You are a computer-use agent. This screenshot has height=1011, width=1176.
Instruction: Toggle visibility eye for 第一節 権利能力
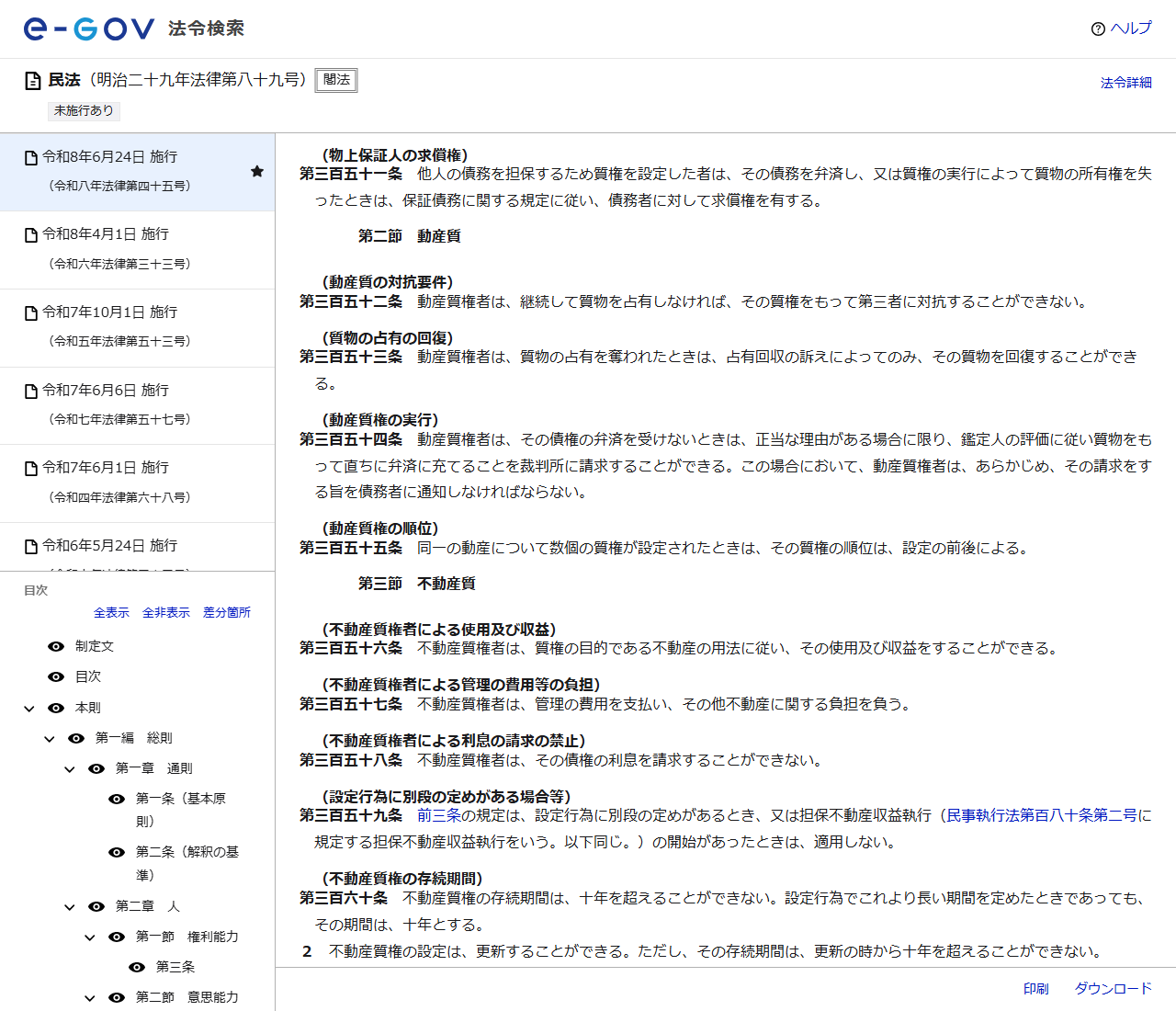pos(117,937)
